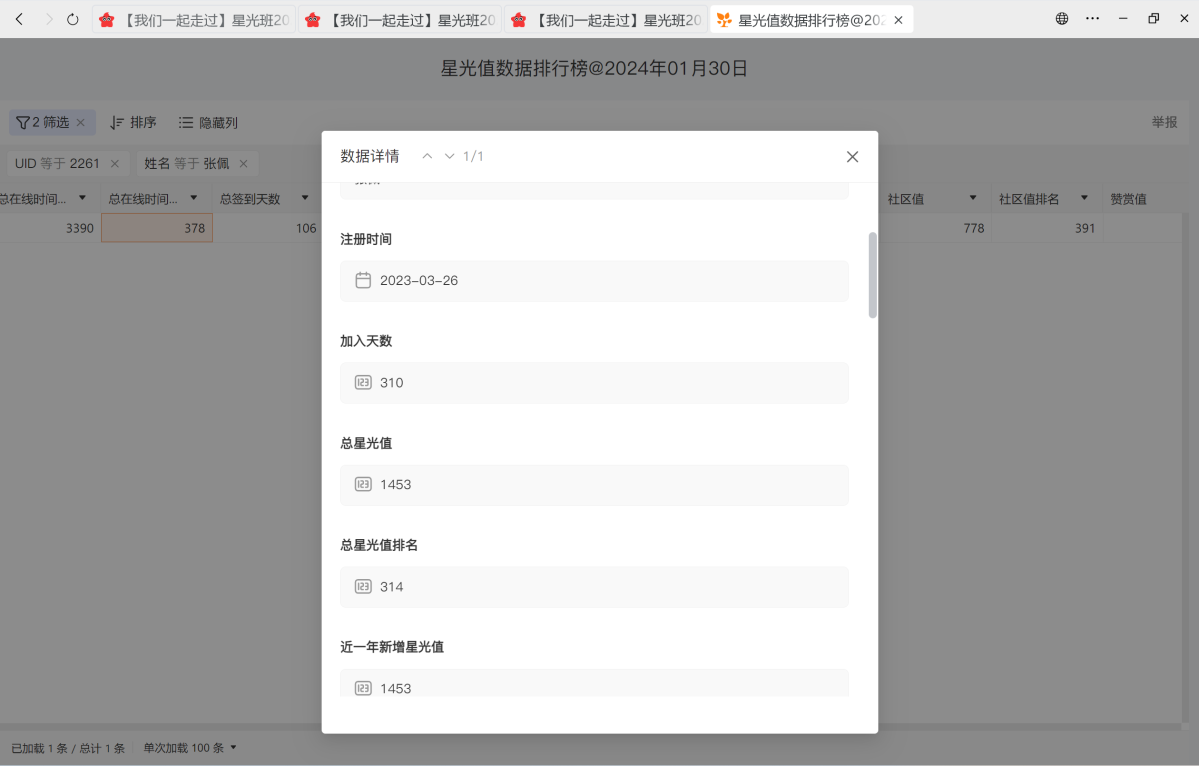Switch to first 我们一起走过 browser tab
The image size is (1199, 766).
194,20
